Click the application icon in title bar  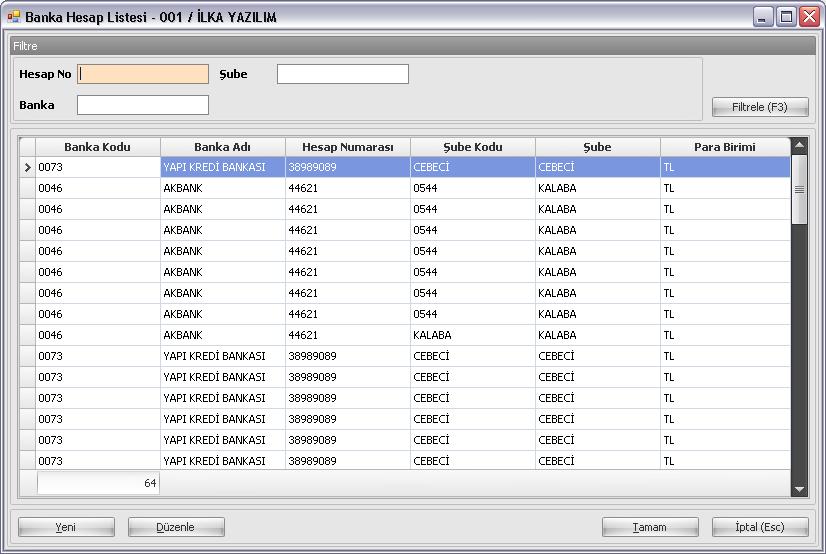(13, 17)
